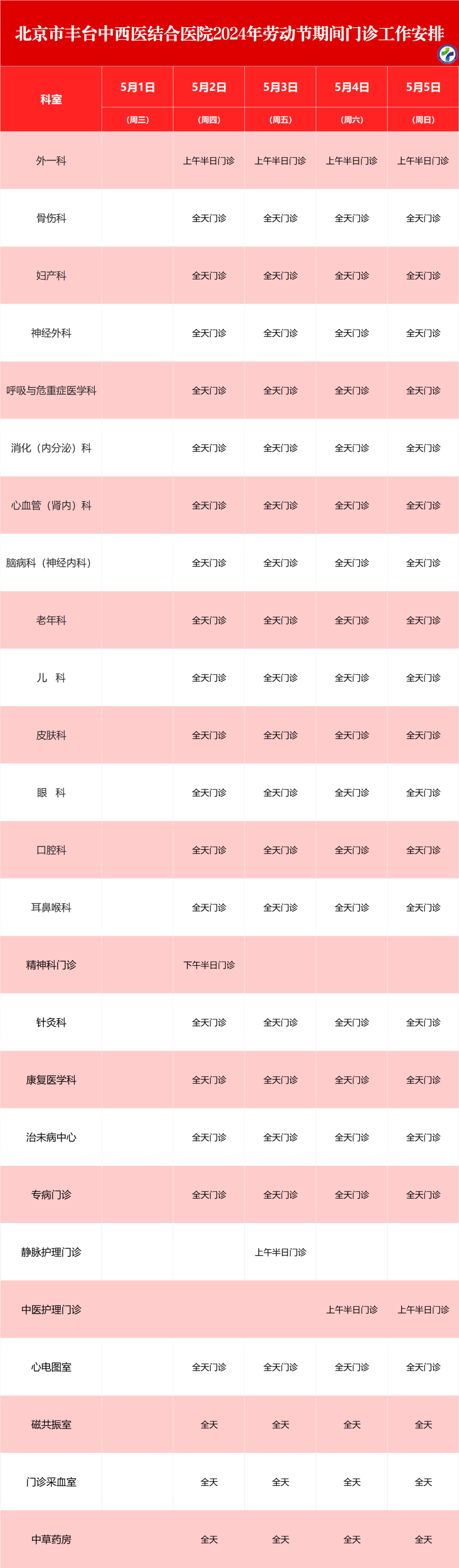Click the (周日) weekday label
The image size is (459, 1568).
click(423, 120)
